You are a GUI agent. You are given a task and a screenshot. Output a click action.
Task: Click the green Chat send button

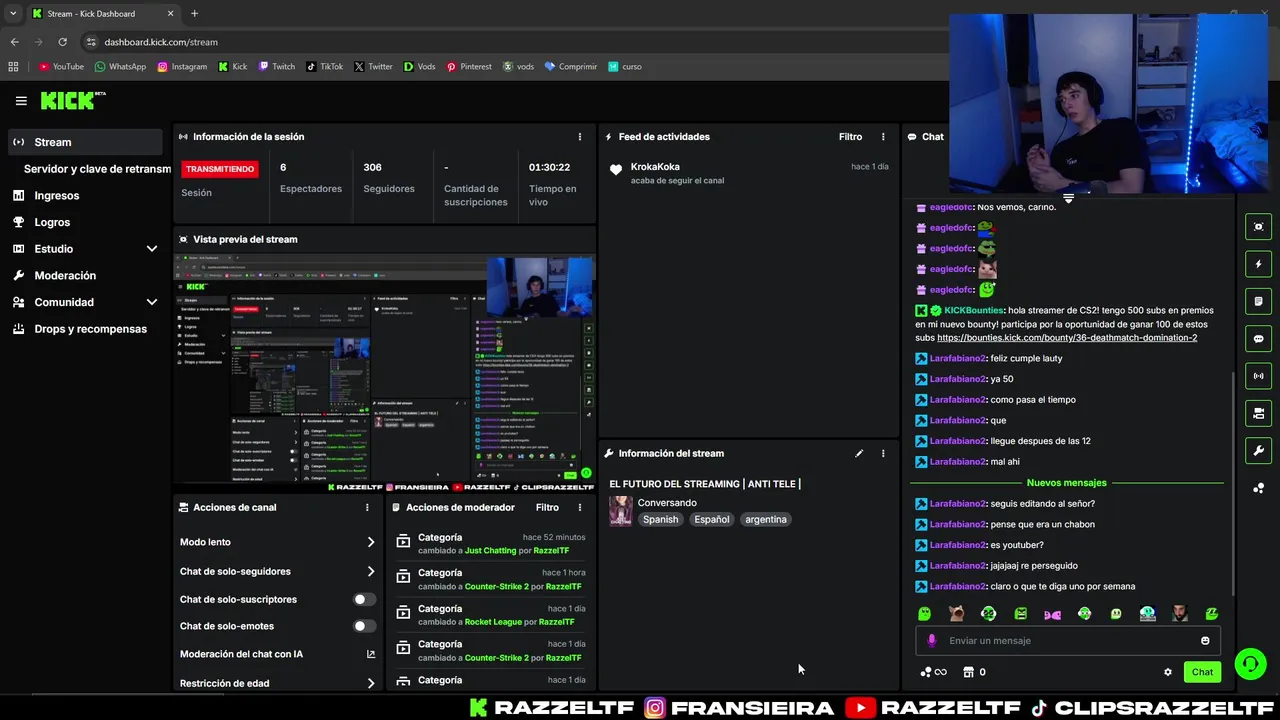[1202, 672]
